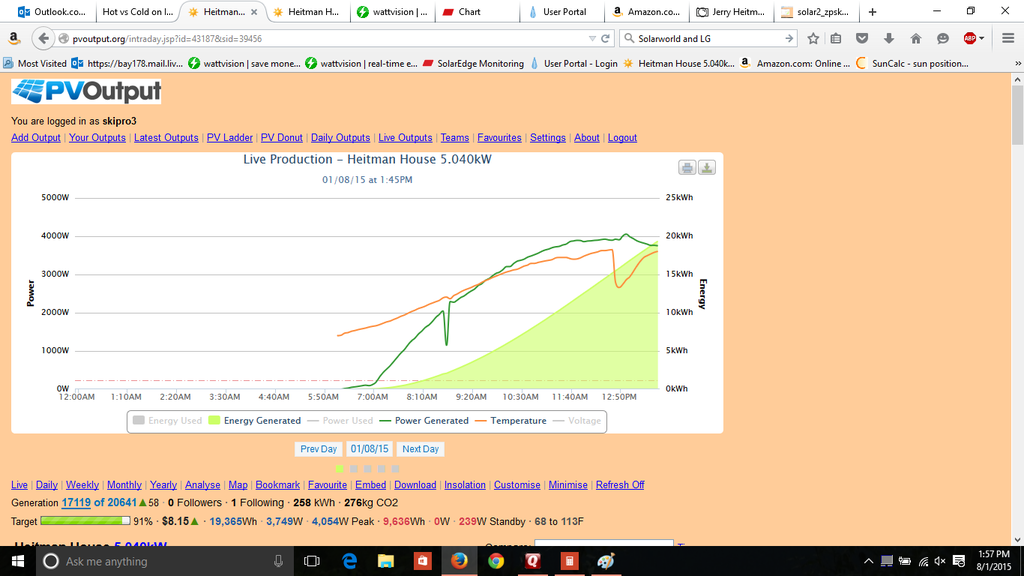Click the Solarworld and LG search field
The width and height of the screenshot is (1024, 576).
click(709, 39)
